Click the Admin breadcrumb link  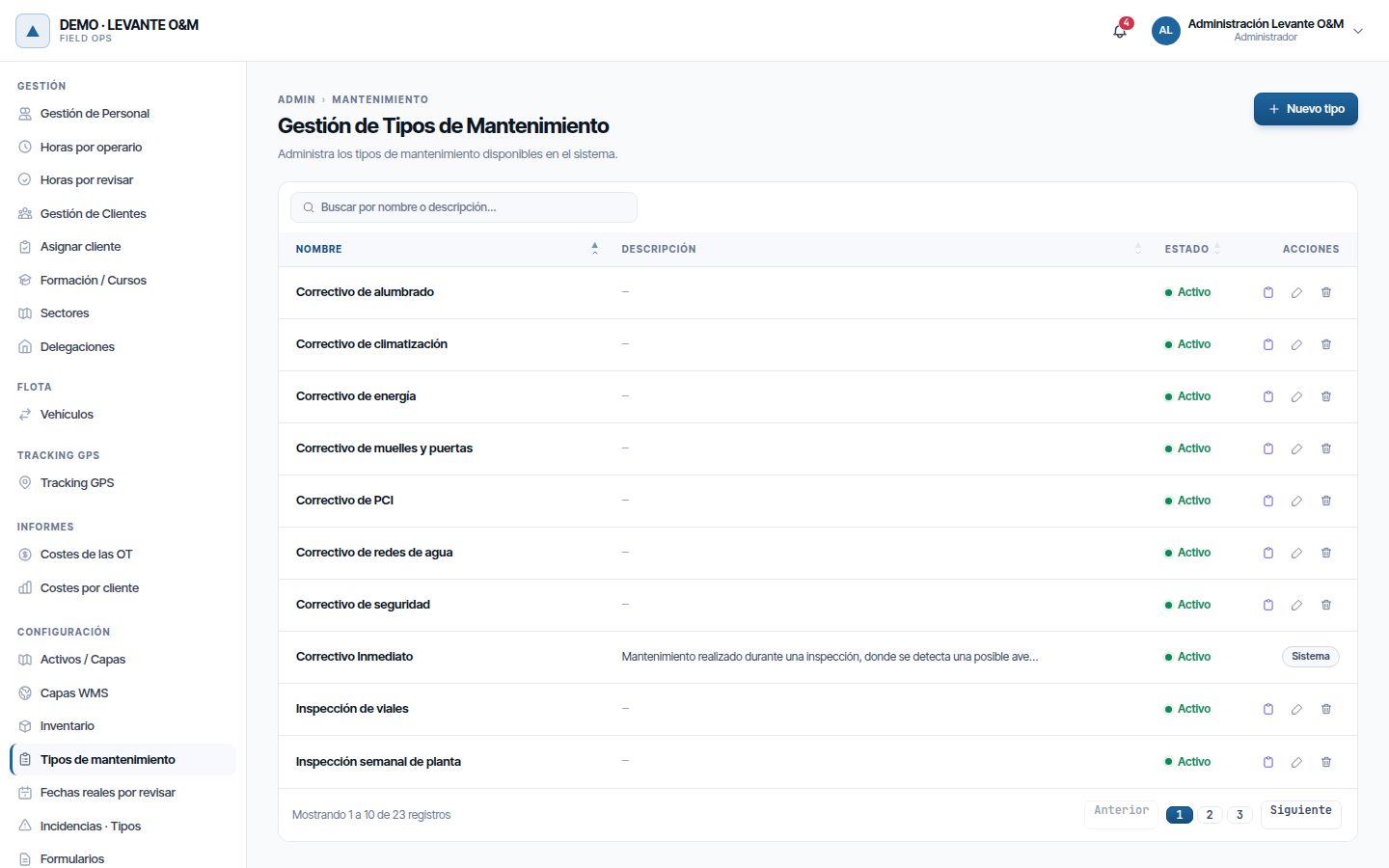[x=296, y=99]
